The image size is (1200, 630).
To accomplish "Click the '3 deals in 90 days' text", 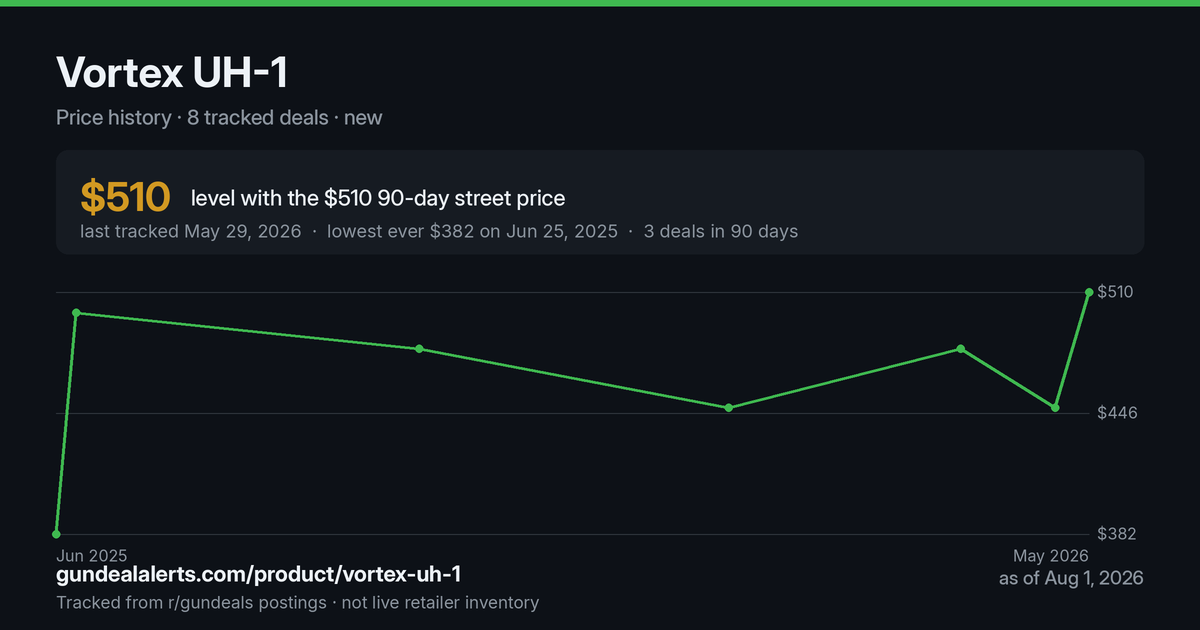I will pos(721,231).
